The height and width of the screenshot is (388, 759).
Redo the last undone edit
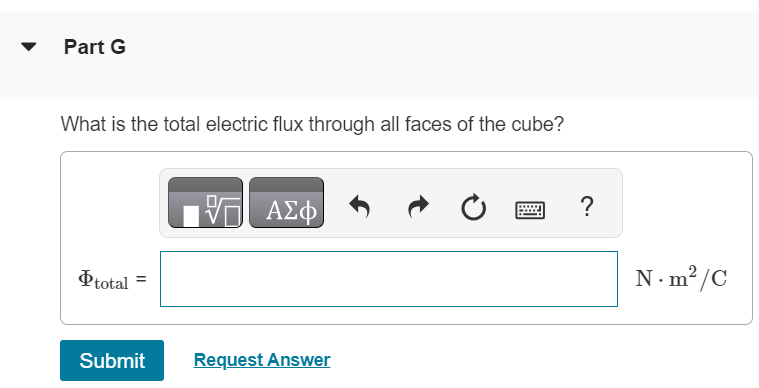pos(419,207)
